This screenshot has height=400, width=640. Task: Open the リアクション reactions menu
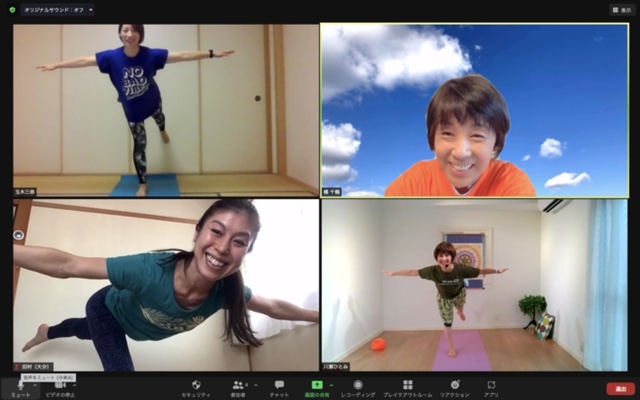[x=455, y=388]
